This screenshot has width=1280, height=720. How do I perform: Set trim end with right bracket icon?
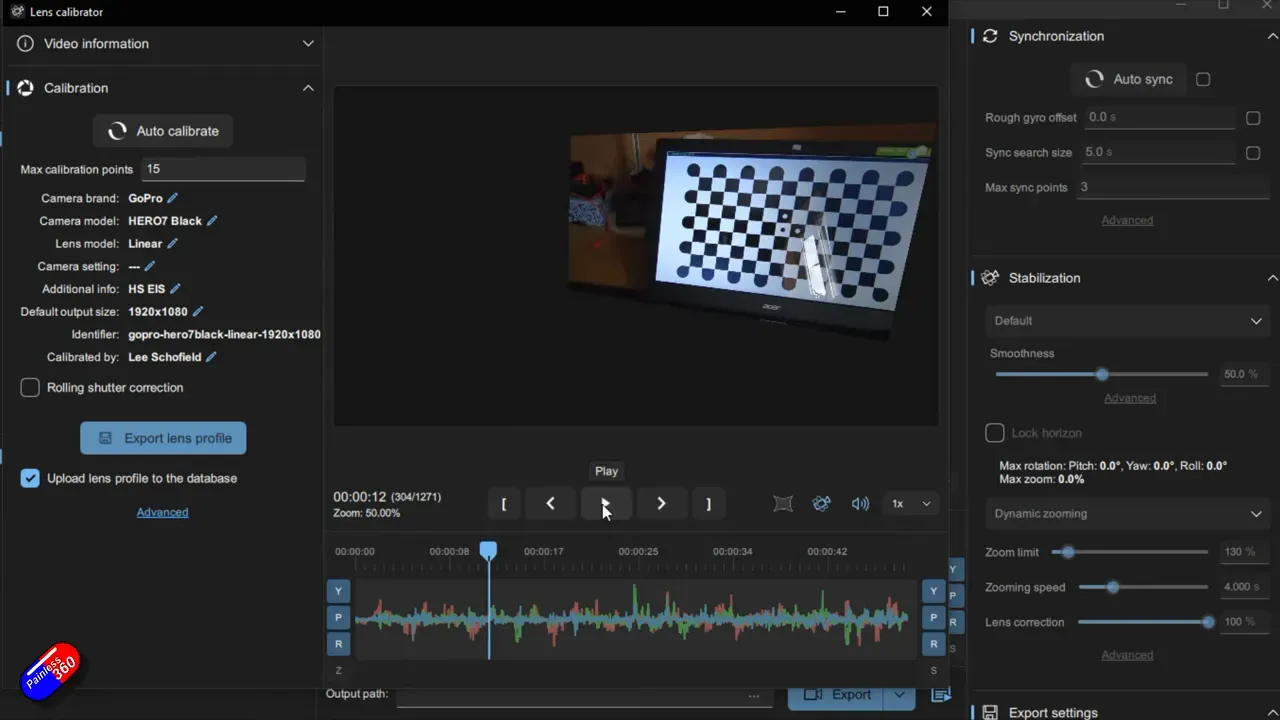[x=708, y=504]
